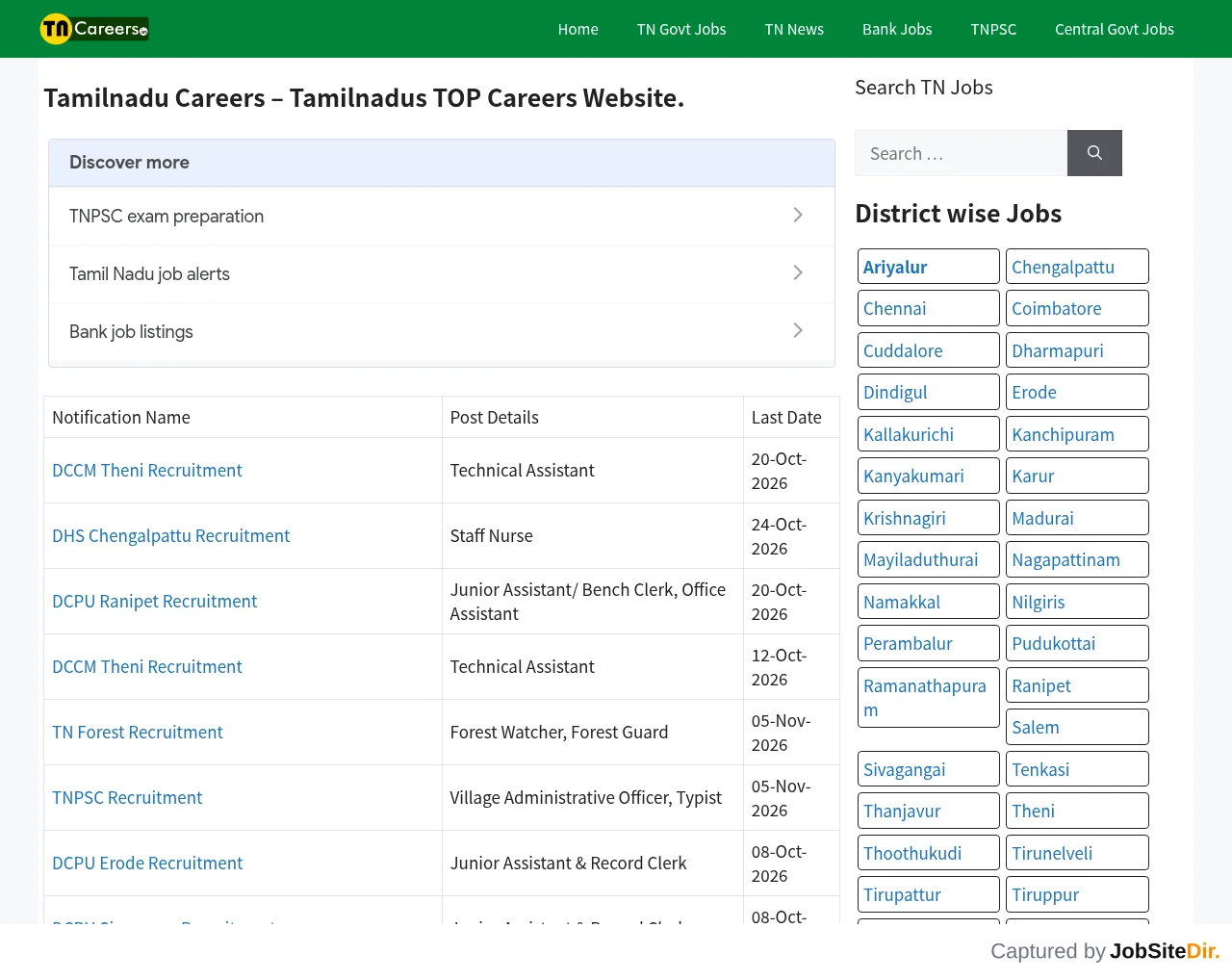Click Kanyakumari district button
Viewport: 1232px width, 980px height.
coord(929,476)
